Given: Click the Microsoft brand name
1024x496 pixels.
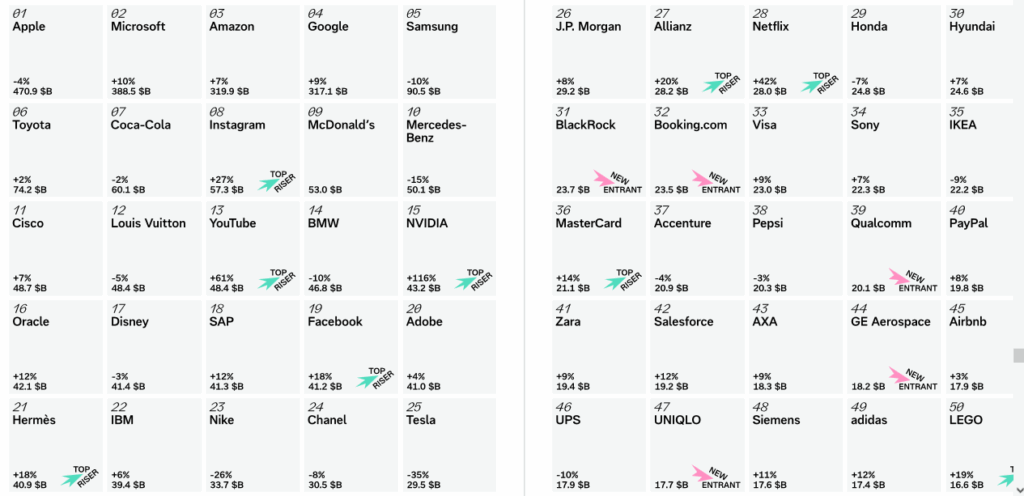Looking at the screenshot, I should pyautogui.click(x=138, y=27).
